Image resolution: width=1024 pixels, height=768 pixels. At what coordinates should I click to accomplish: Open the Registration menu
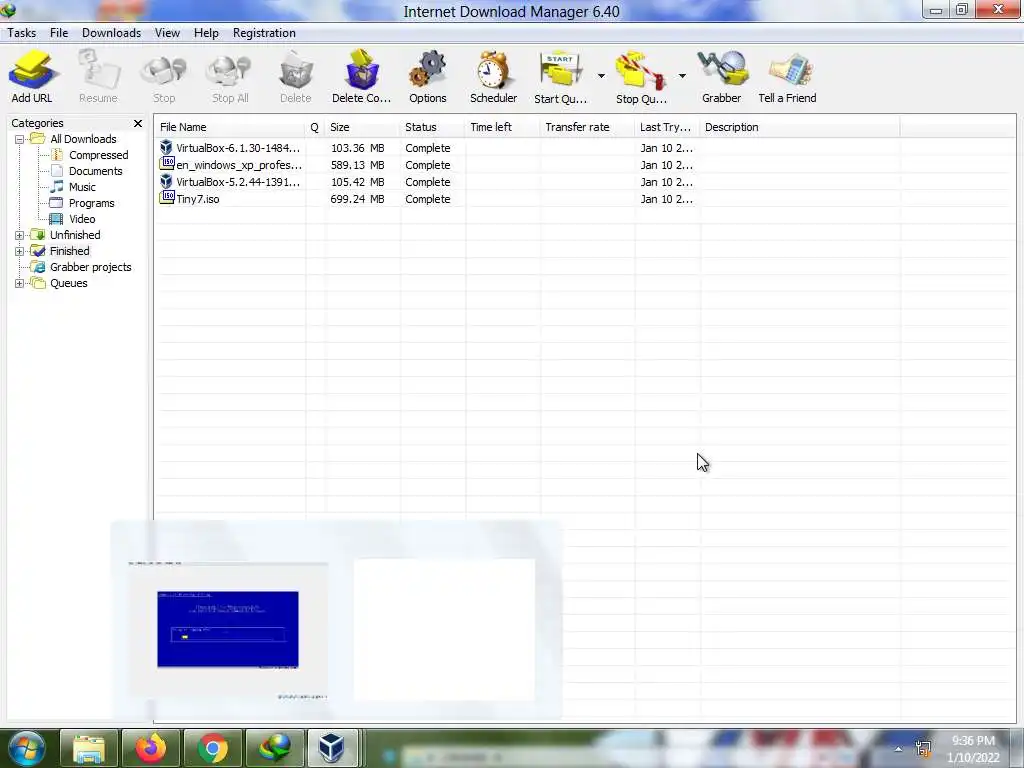coord(264,33)
